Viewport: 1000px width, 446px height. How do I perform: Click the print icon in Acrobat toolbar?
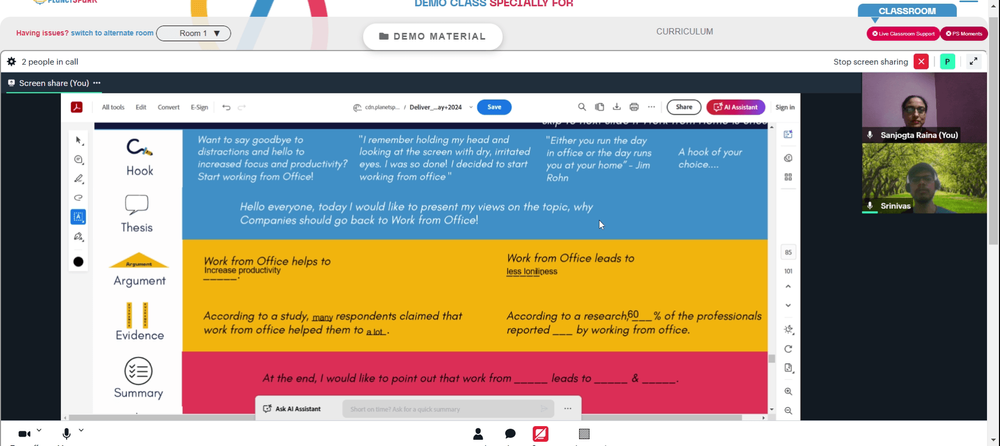[634, 107]
